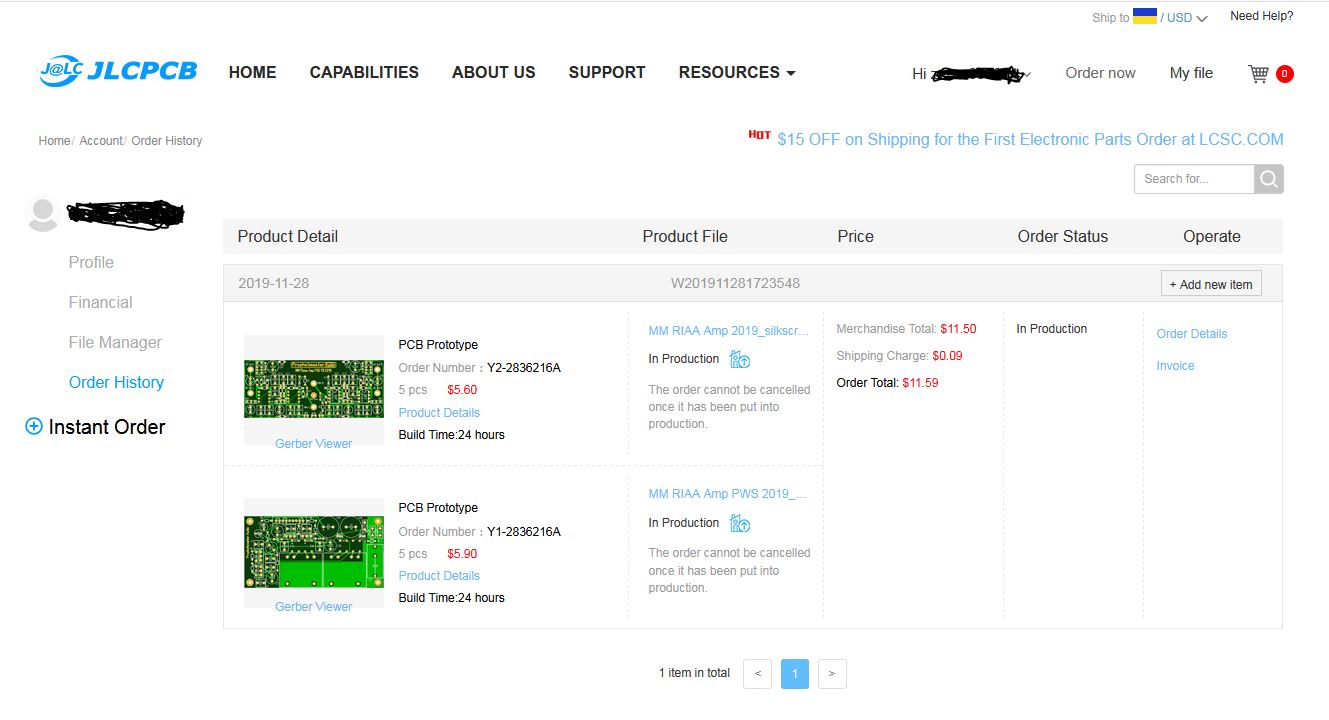1329x720 pixels.
Task: Click the Instant Order plus icon
Action: 33,427
